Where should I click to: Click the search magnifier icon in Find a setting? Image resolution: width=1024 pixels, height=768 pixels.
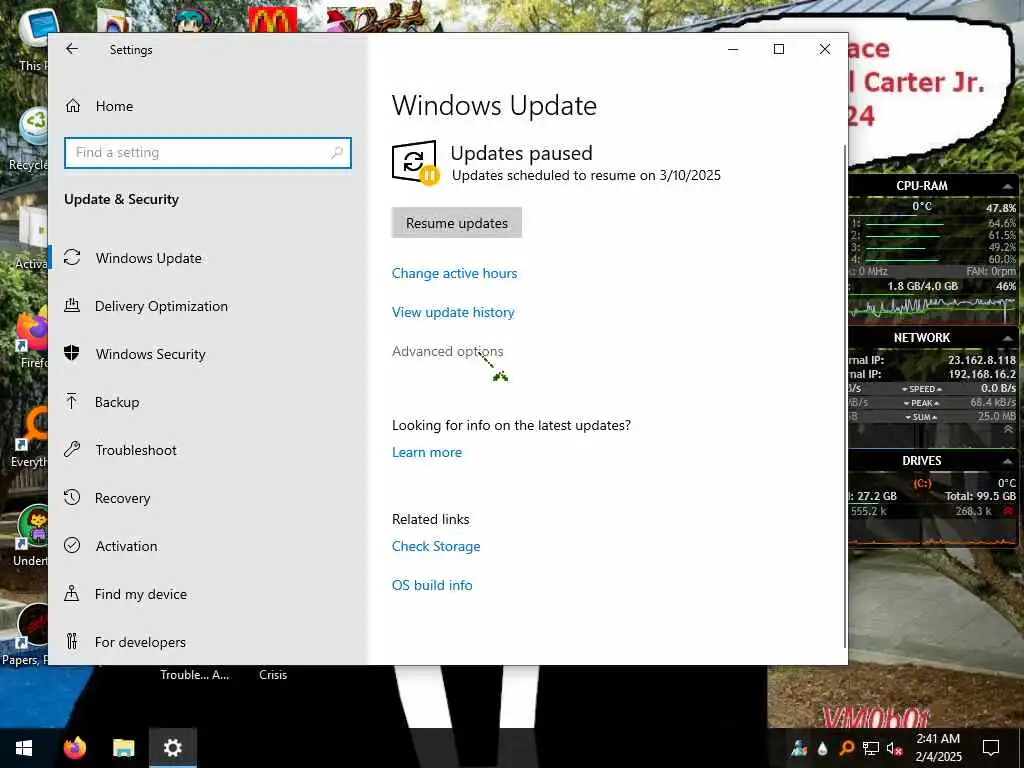pos(337,153)
